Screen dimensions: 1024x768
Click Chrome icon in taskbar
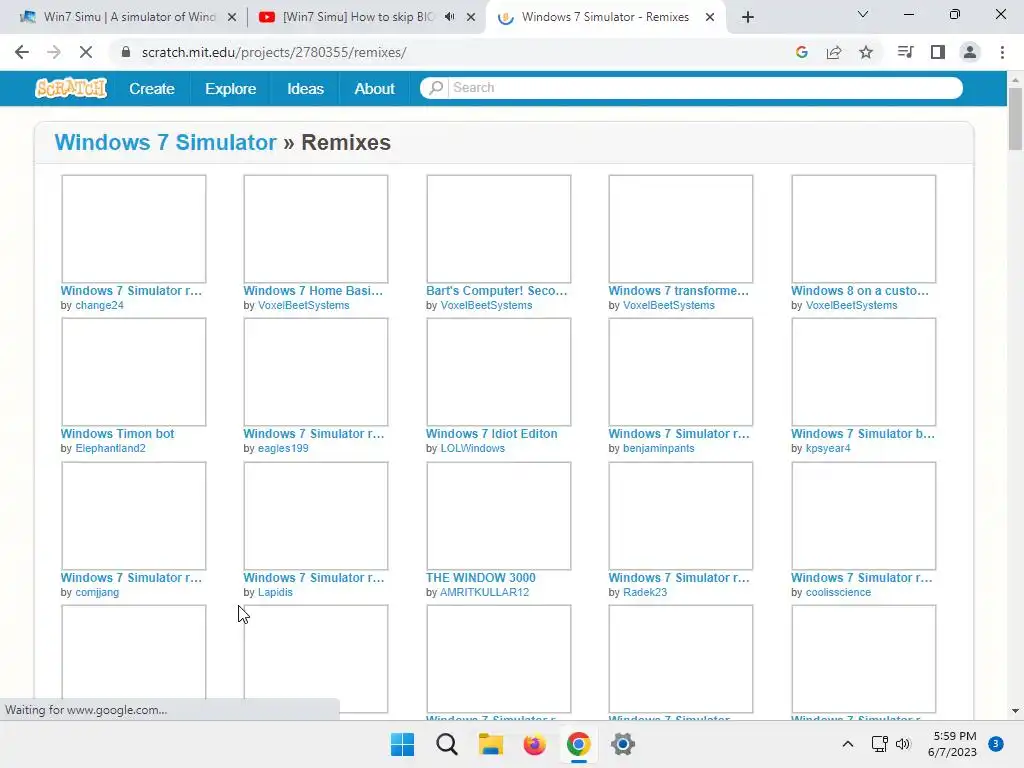pyautogui.click(x=579, y=744)
